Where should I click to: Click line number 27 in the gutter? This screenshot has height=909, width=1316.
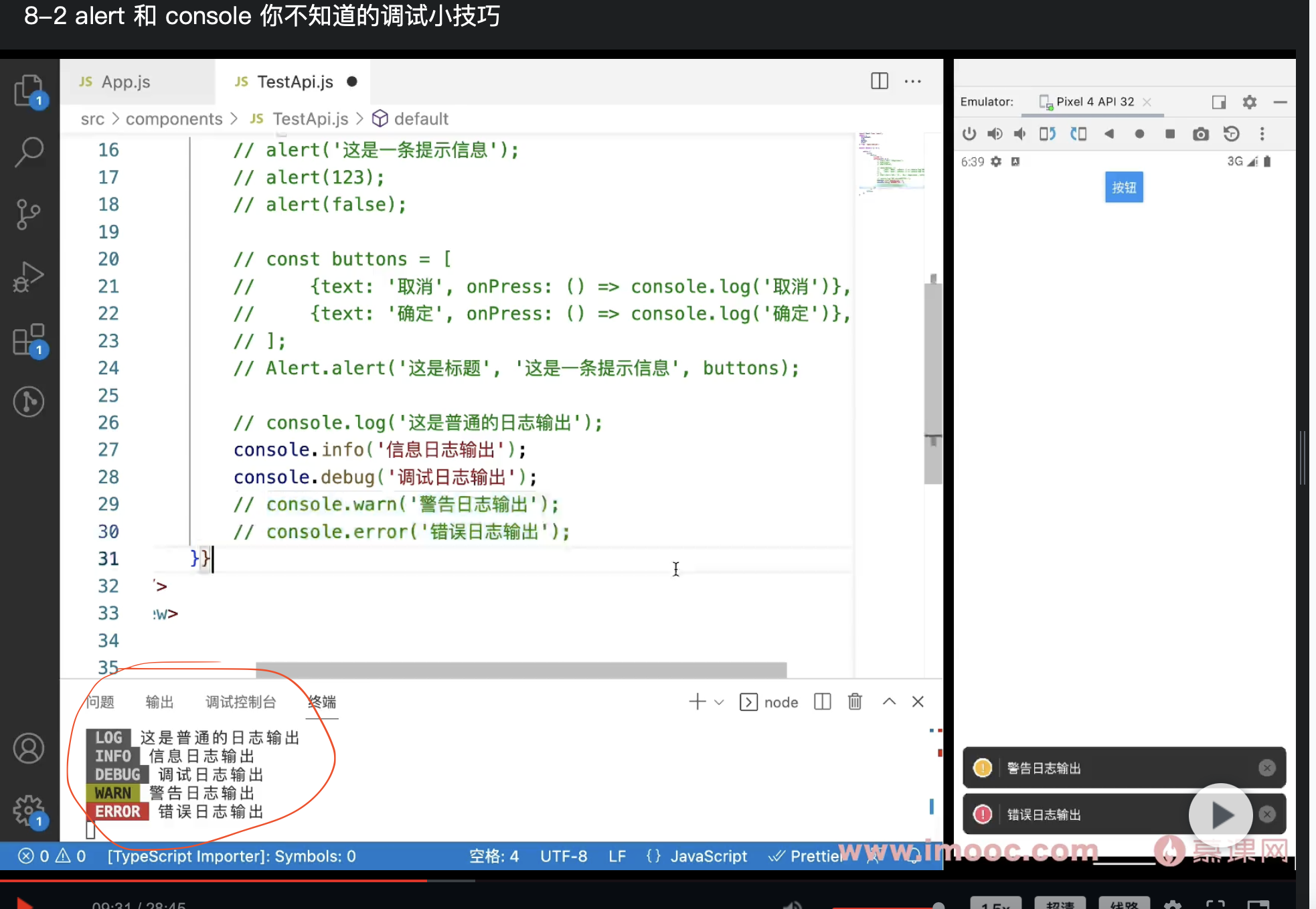[108, 449]
